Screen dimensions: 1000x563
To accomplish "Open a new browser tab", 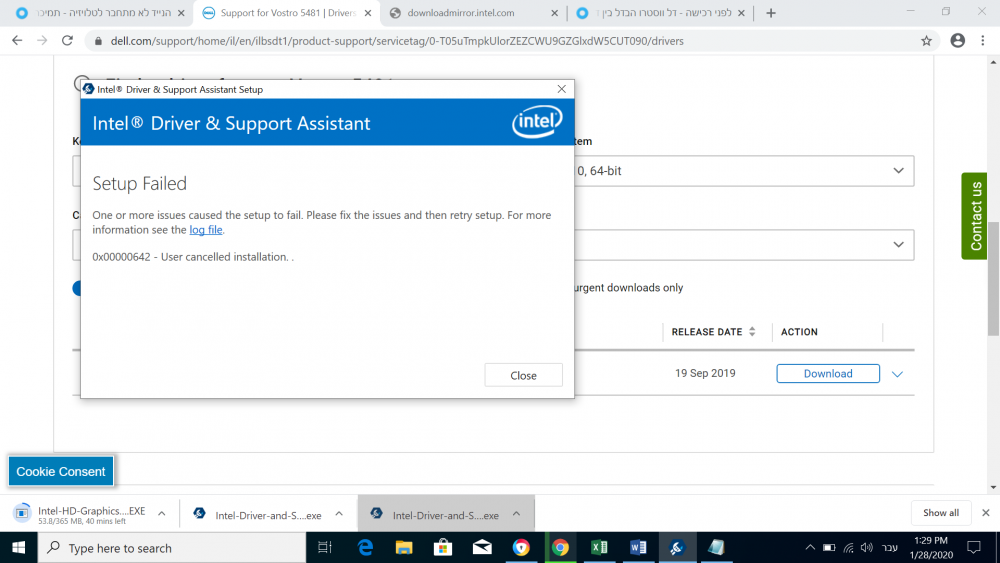I will click(770, 13).
